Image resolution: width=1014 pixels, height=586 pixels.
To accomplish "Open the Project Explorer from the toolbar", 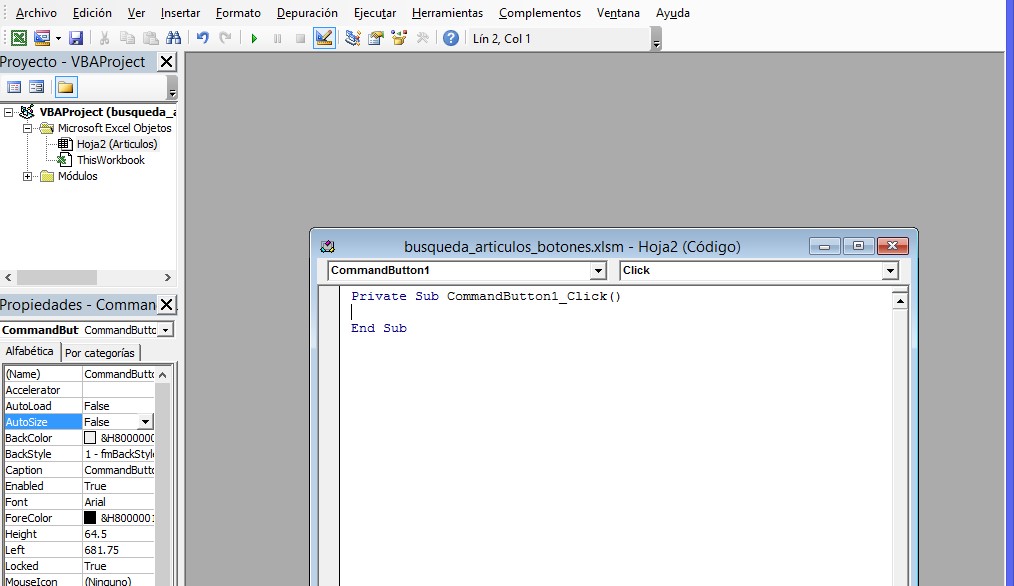I will click(353, 38).
